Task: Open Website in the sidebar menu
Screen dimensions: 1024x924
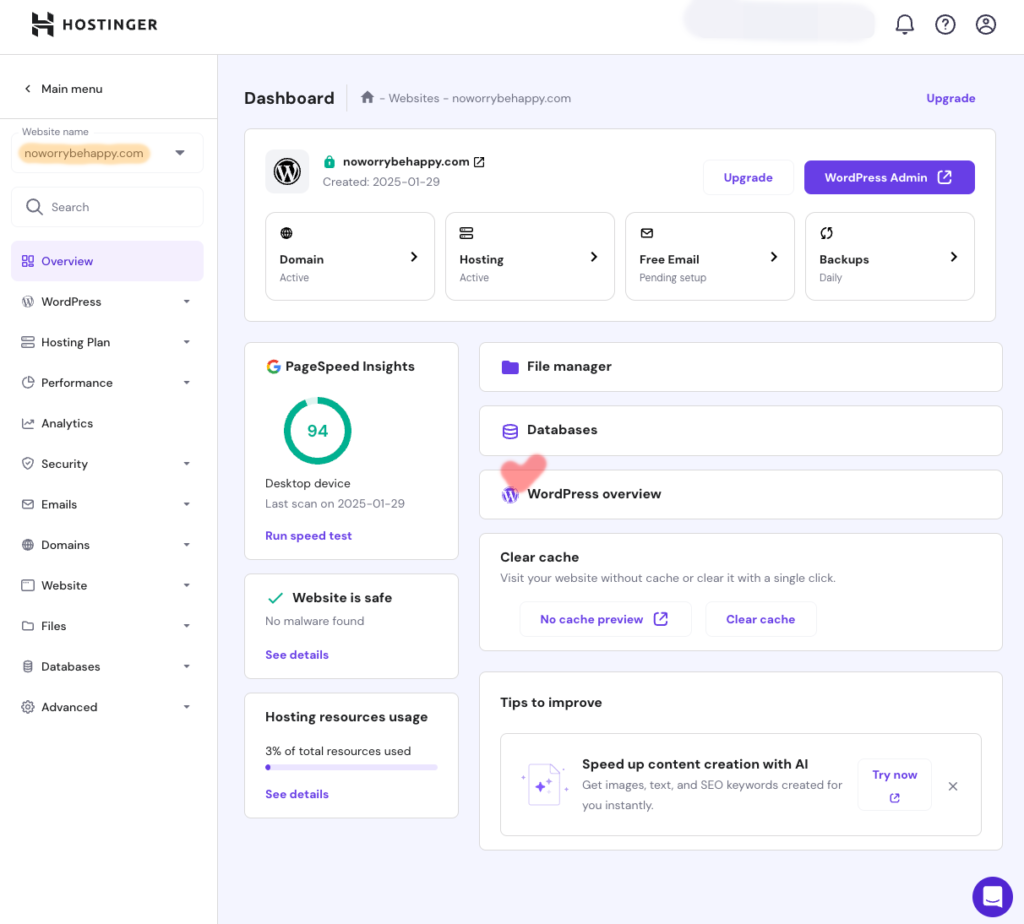Action: pos(107,585)
